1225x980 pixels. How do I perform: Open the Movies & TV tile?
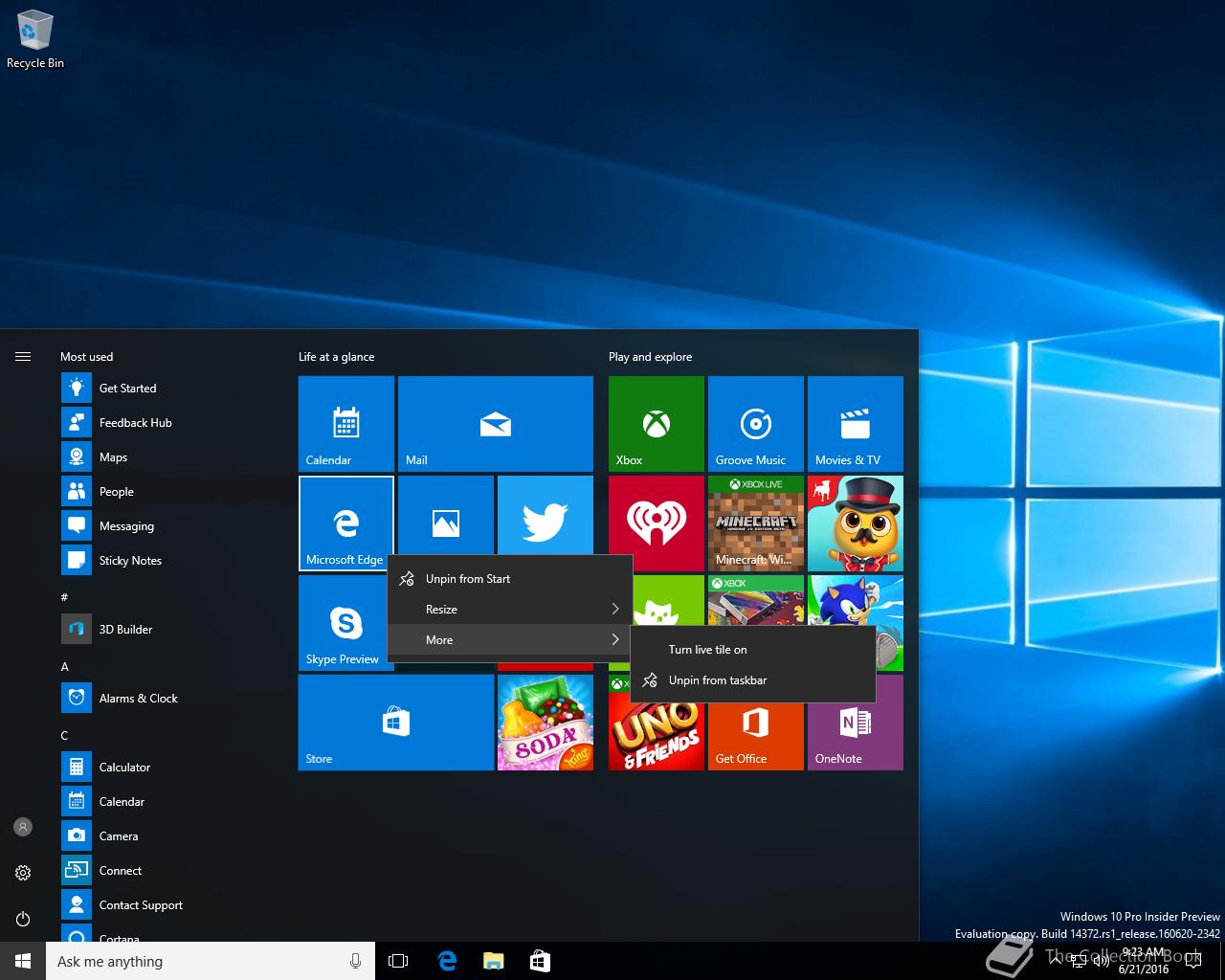pyautogui.click(x=855, y=423)
